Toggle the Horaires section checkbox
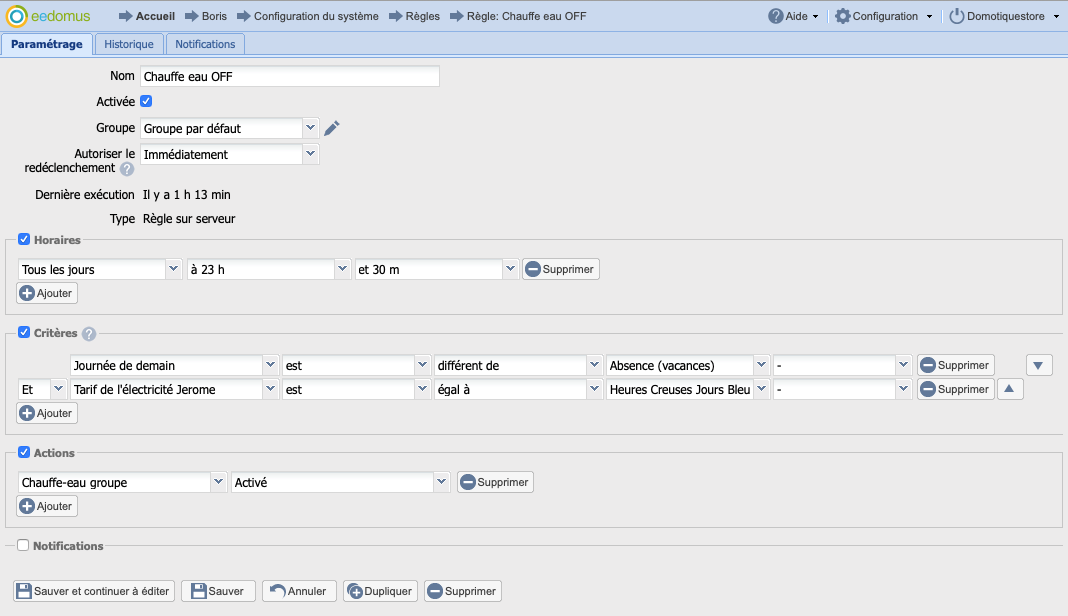 point(24,240)
